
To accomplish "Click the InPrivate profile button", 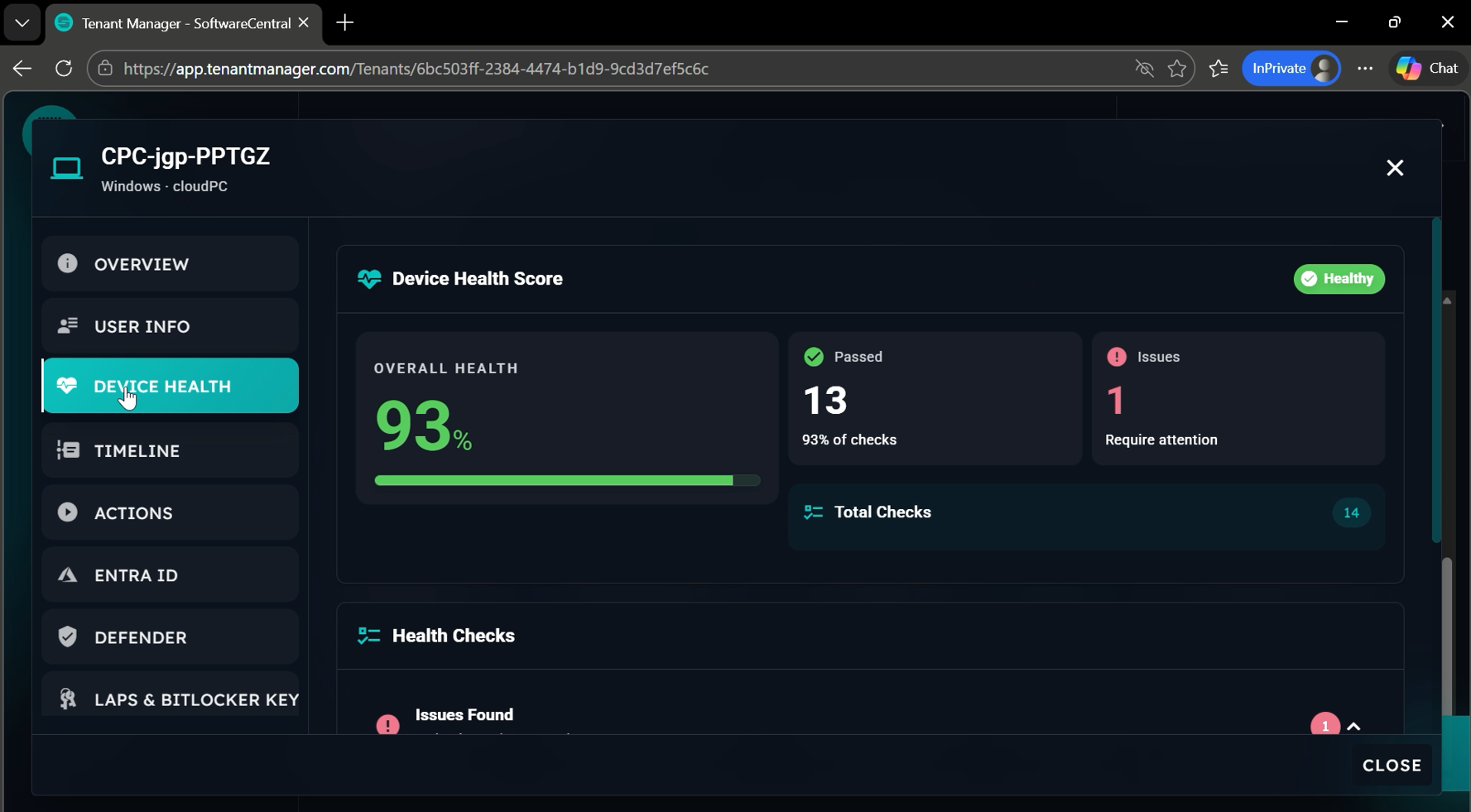I will pos(1291,69).
